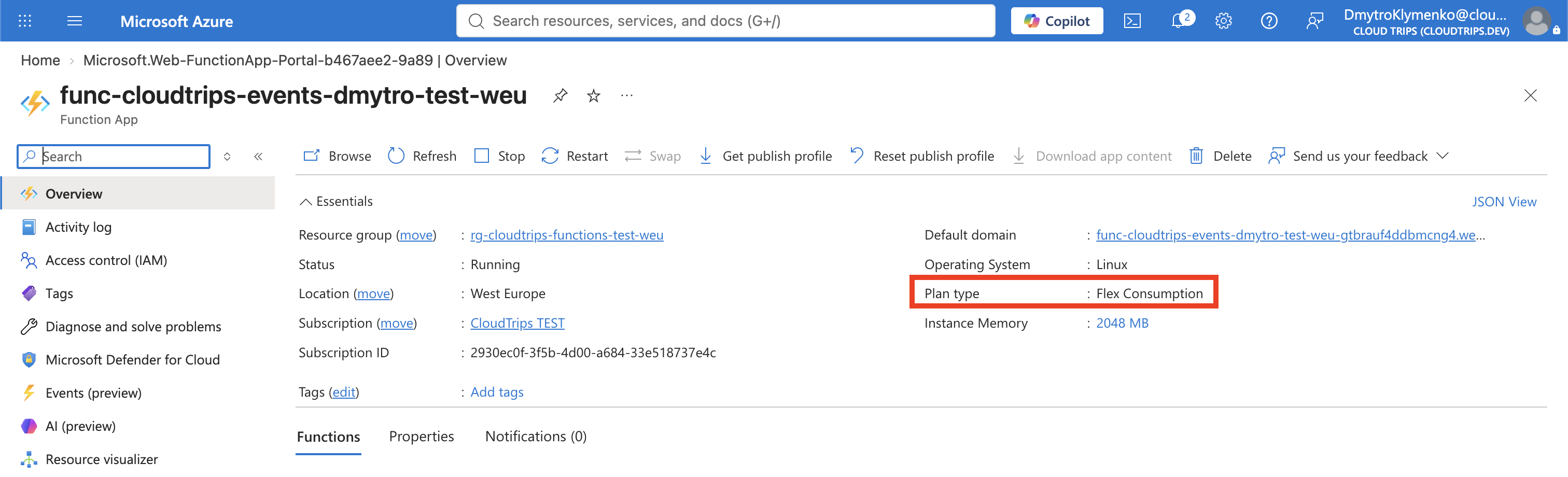Launch Copilot from the header
Image resolution: width=1568 pixels, height=477 pixels.
click(1057, 21)
